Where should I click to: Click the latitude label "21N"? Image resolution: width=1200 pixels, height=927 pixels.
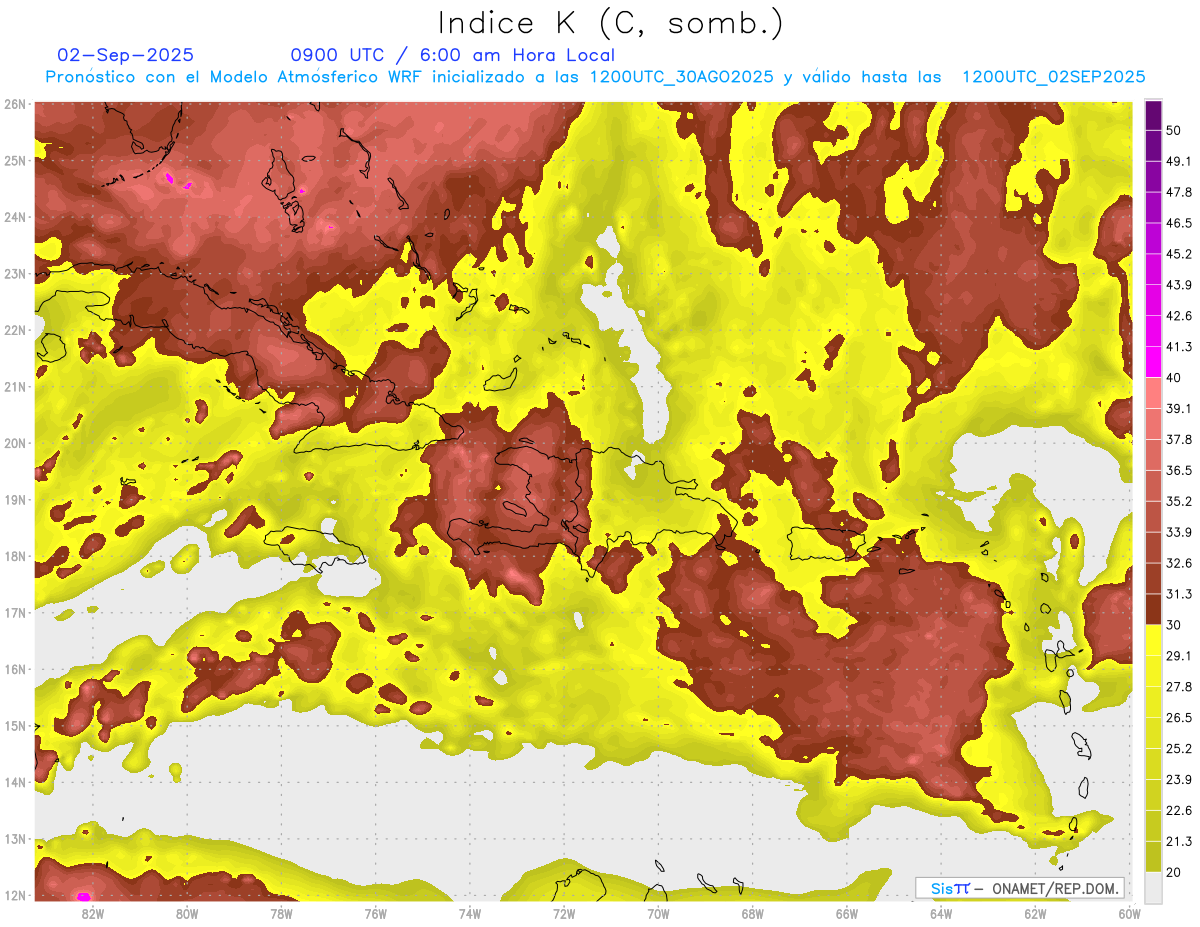[15, 386]
